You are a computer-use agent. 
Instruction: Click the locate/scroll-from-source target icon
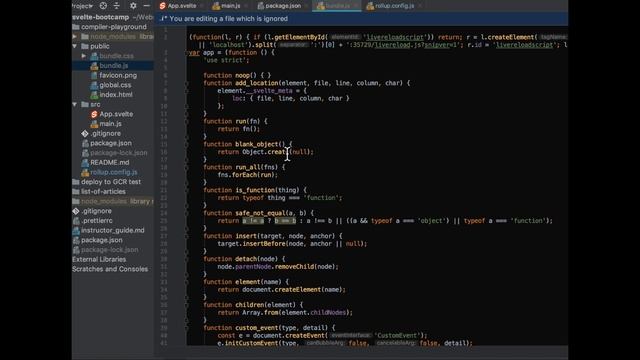103,6
